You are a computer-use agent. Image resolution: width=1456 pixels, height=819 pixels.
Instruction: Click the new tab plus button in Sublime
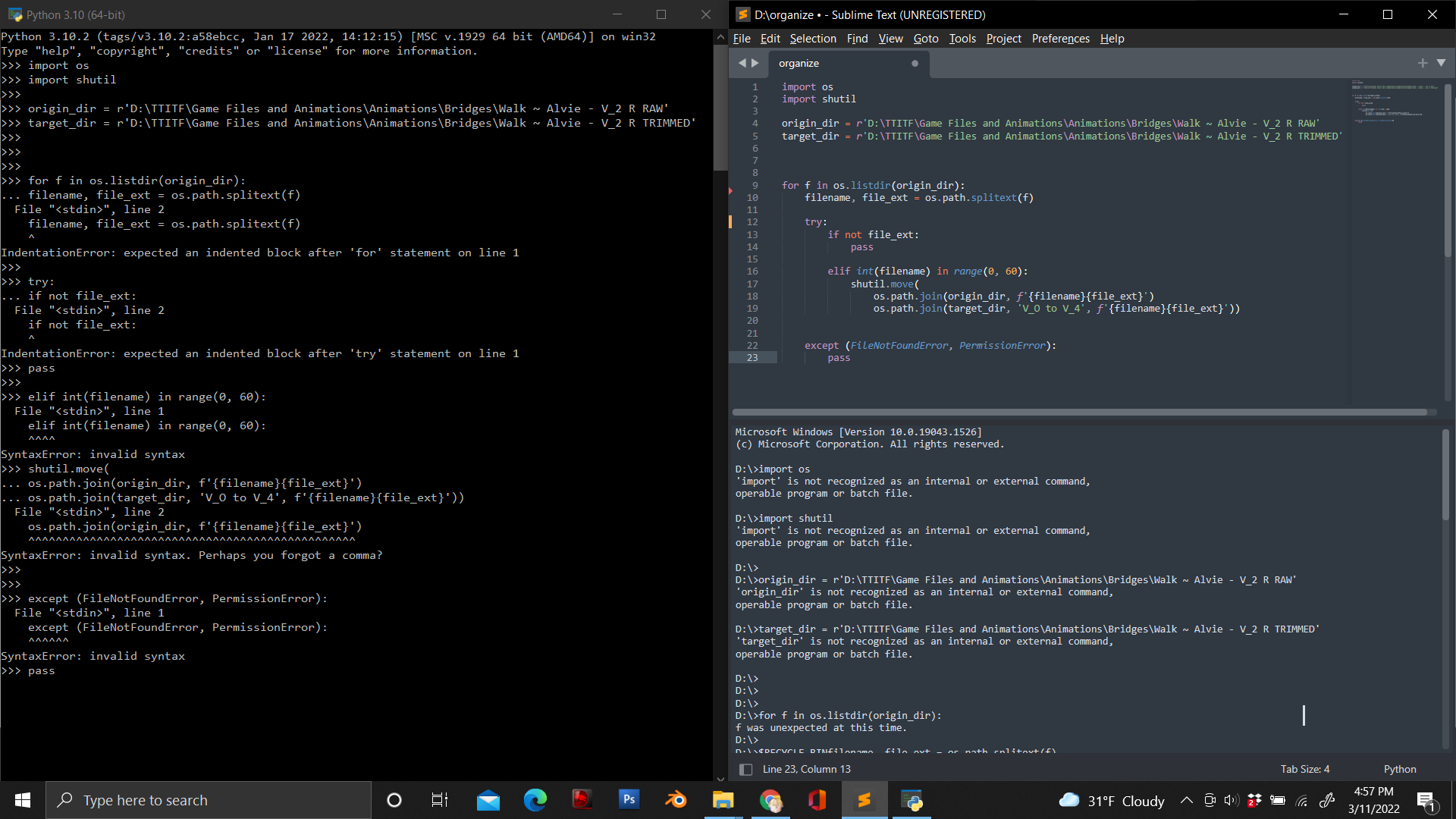click(x=1423, y=63)
